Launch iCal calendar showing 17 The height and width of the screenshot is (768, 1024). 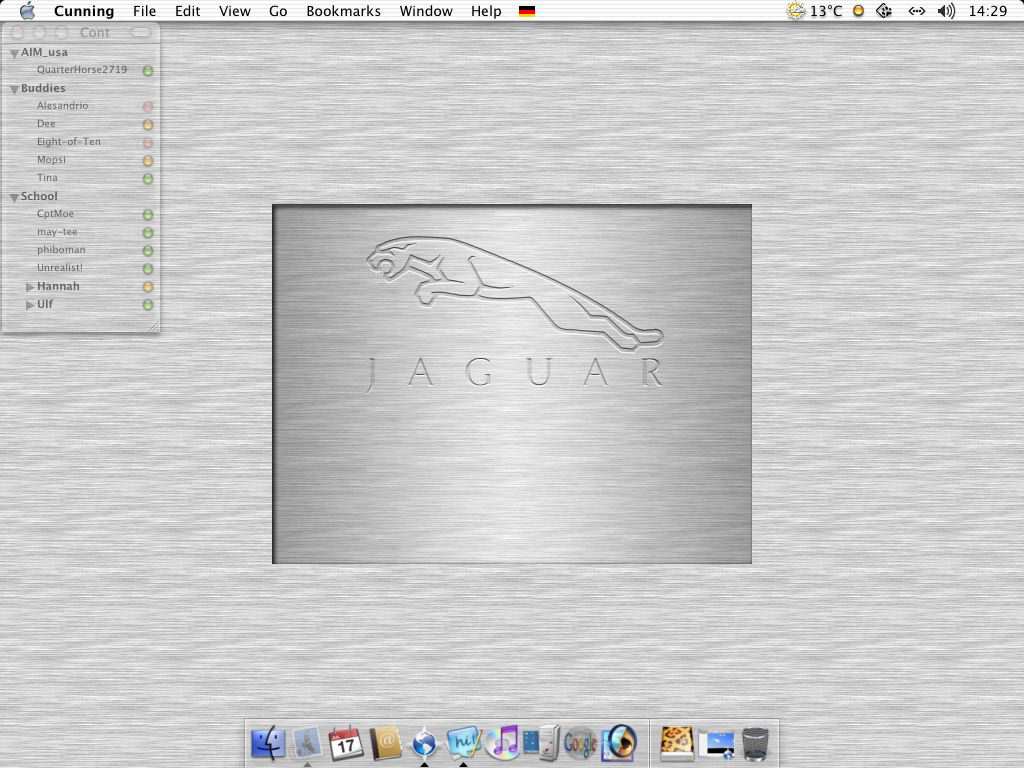(345, 743)
